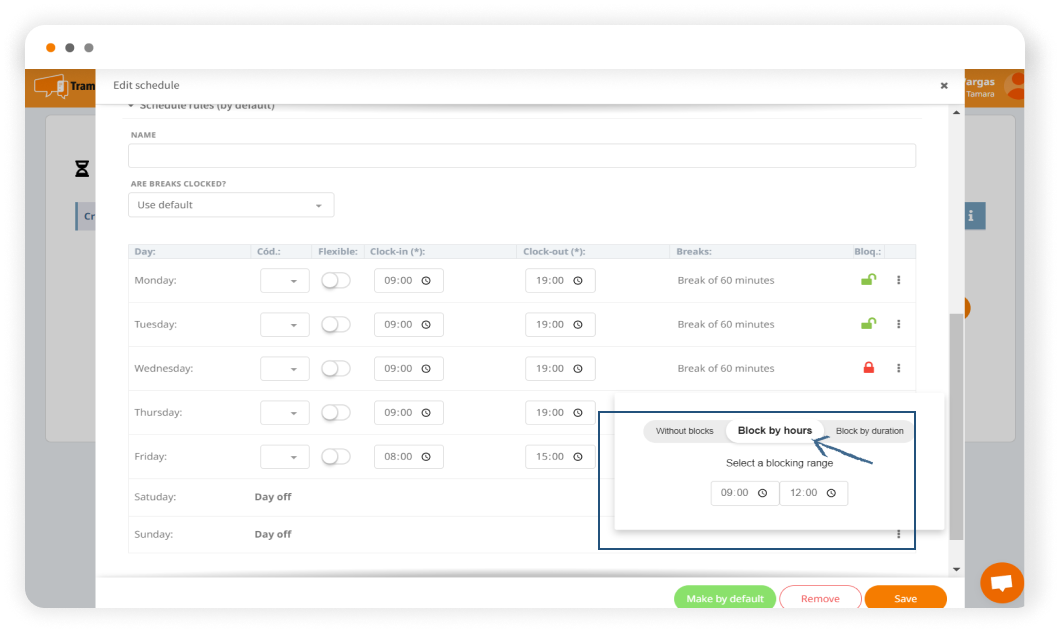Click the orange Save button

905,598
